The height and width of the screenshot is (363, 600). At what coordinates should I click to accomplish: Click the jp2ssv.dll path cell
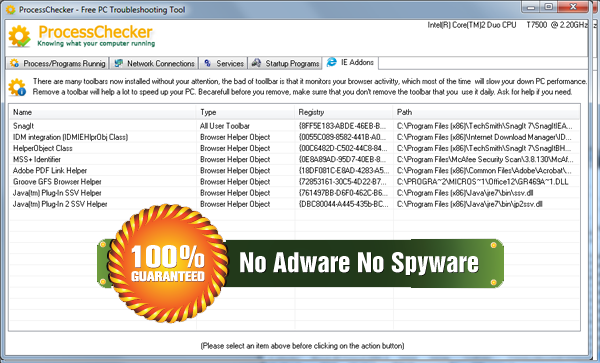(x=470, y=204)
